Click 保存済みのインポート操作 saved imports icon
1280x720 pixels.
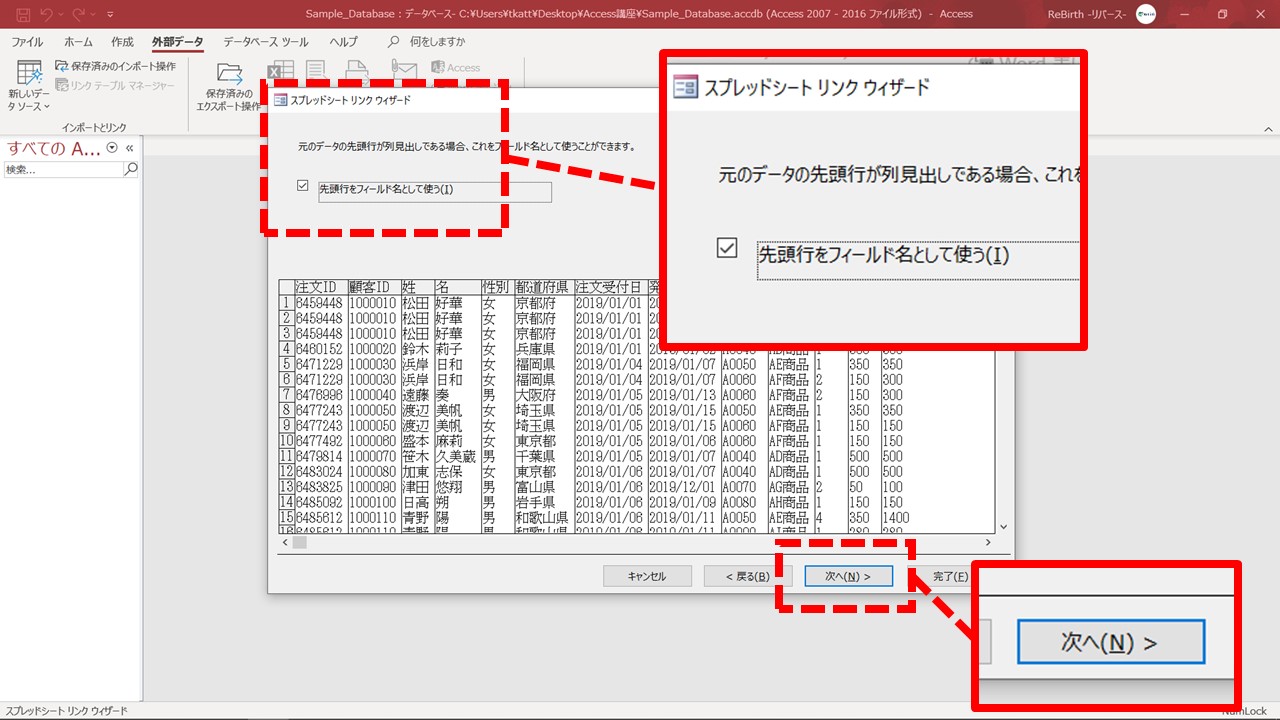(62, 66)
